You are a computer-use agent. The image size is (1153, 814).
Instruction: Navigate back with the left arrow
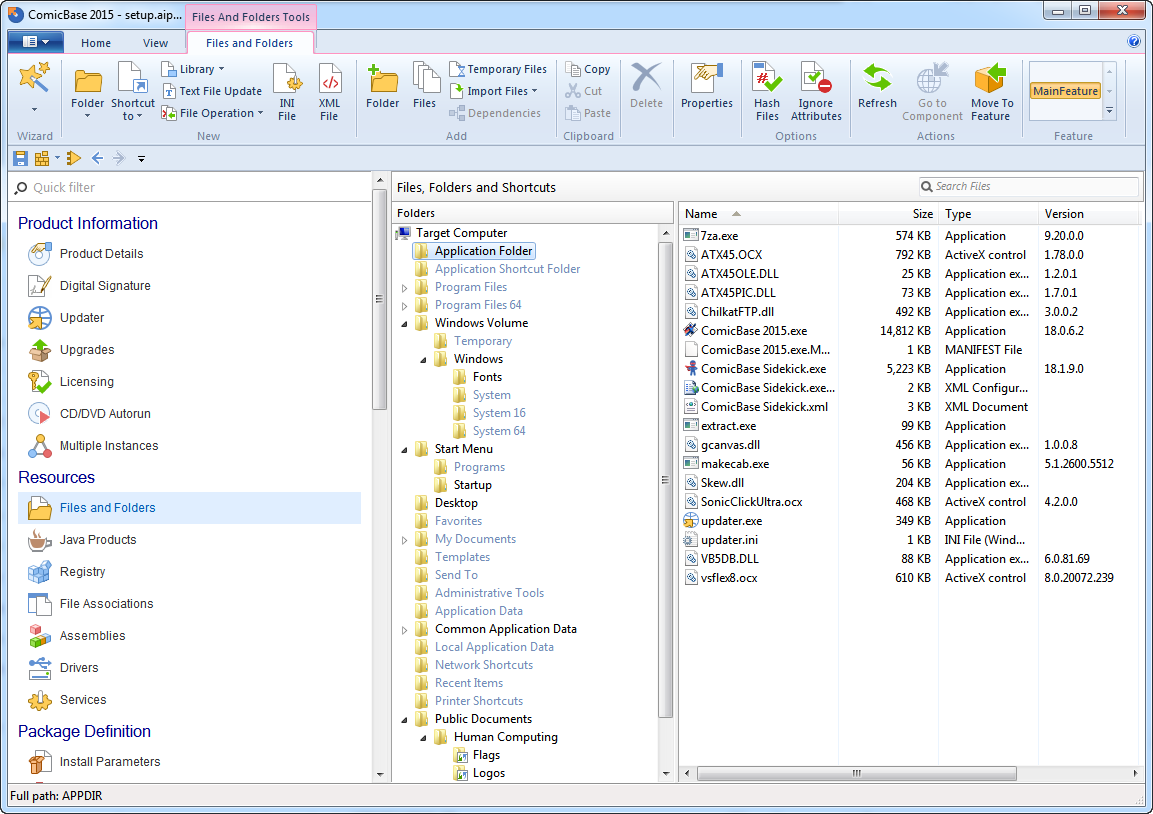97,158
